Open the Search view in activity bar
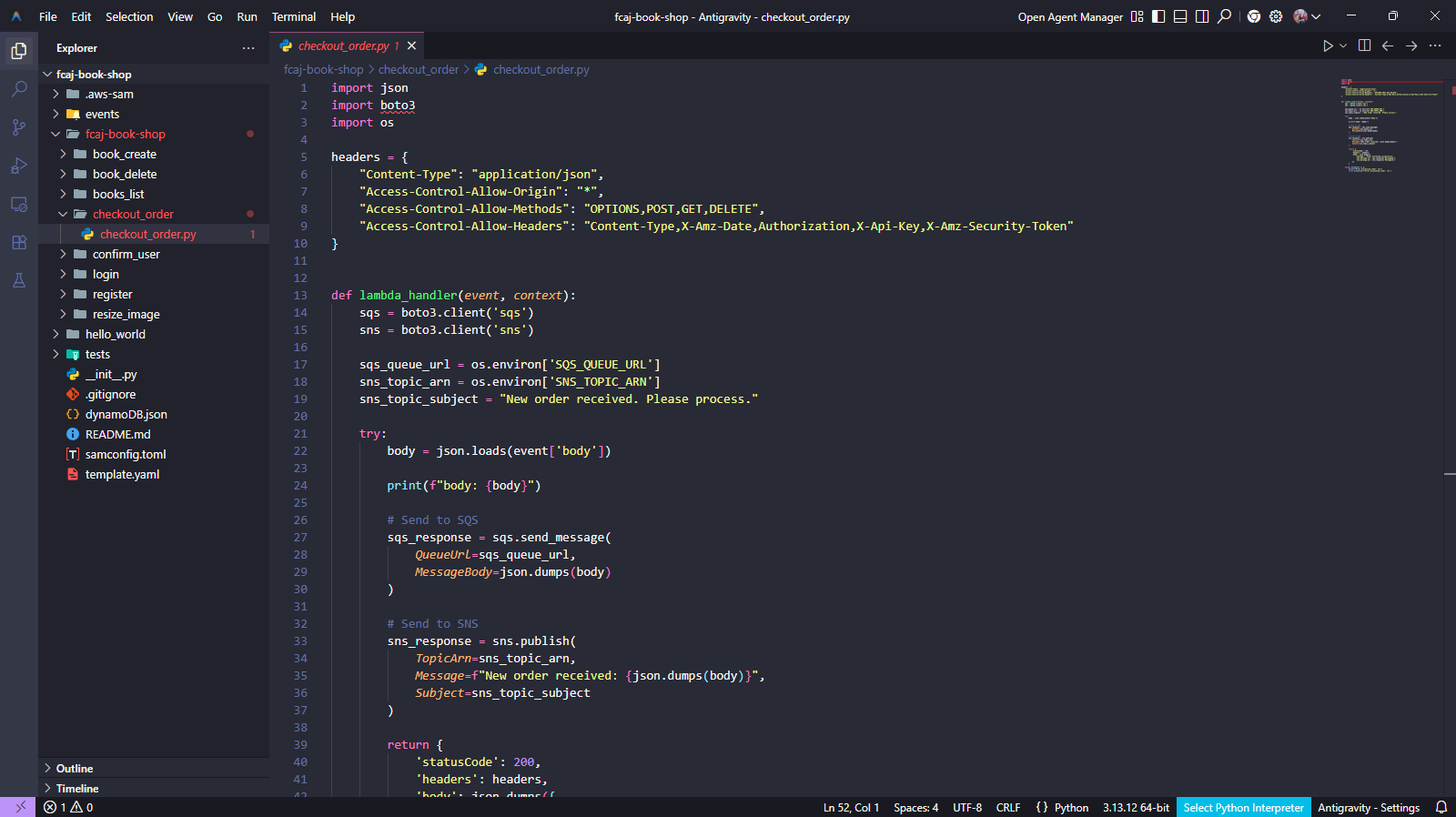Image resolution: width=1456 pixels, height=817 pixels. coord(19,89)
